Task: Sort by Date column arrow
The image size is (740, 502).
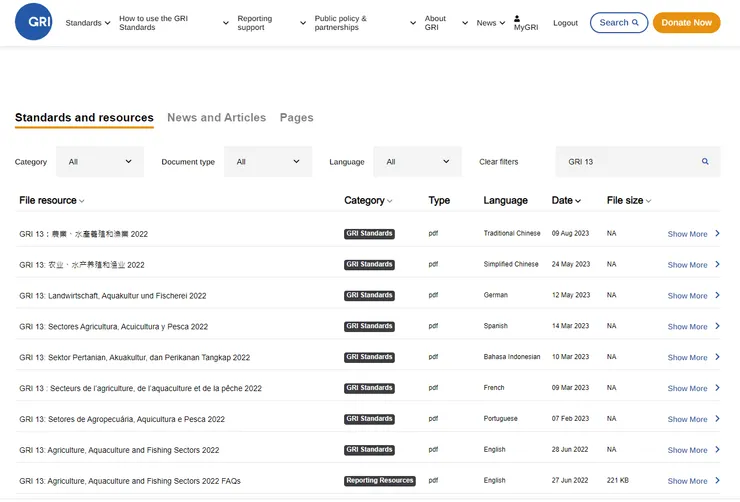Action: (578, 201)
